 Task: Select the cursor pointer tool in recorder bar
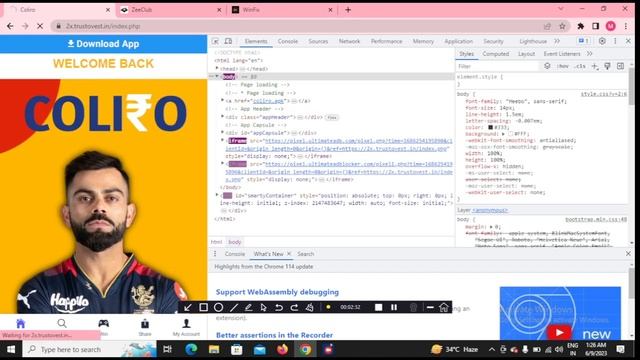pos(264,307)
